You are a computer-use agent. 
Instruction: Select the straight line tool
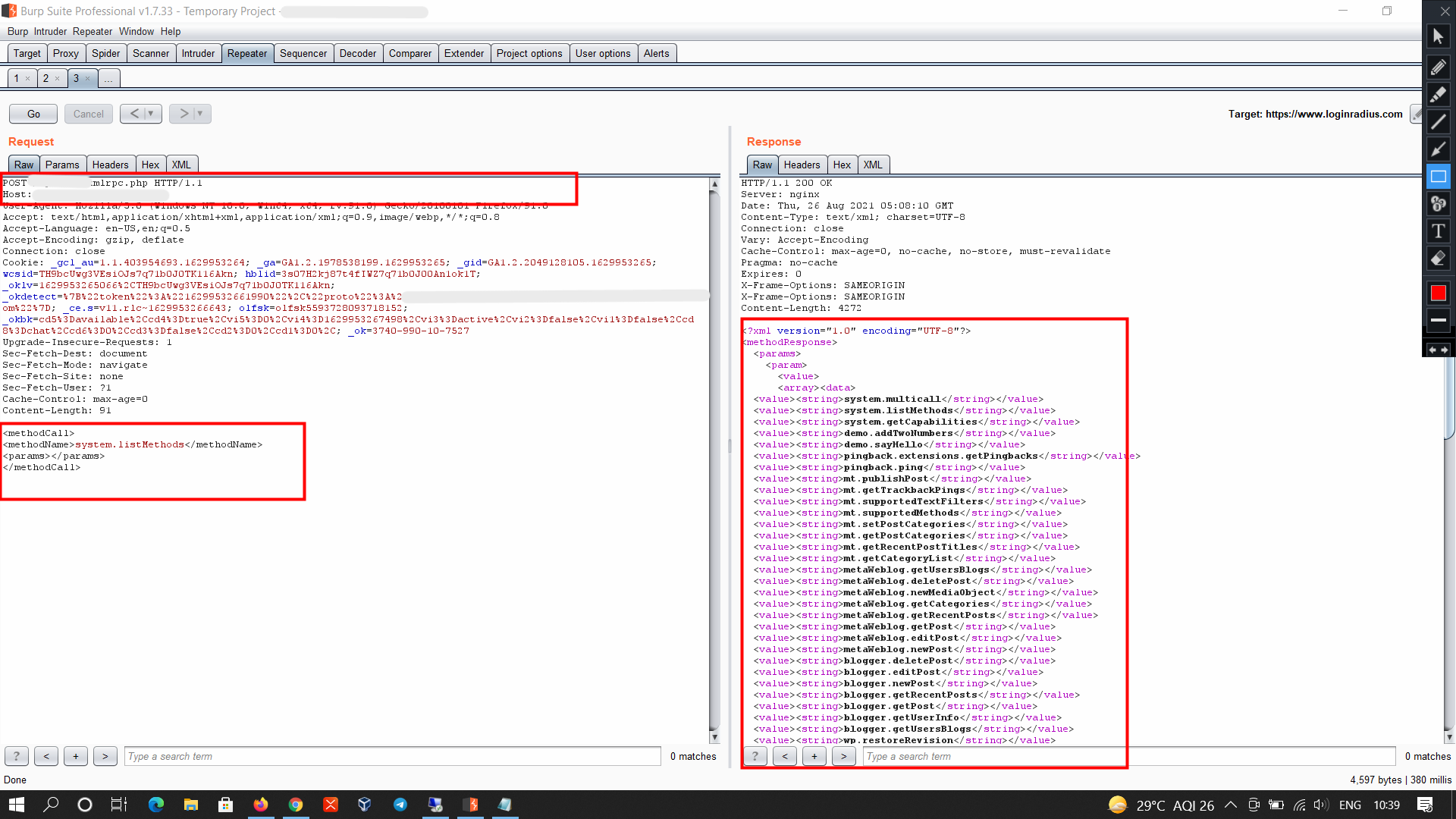[x=1438, y=122]
